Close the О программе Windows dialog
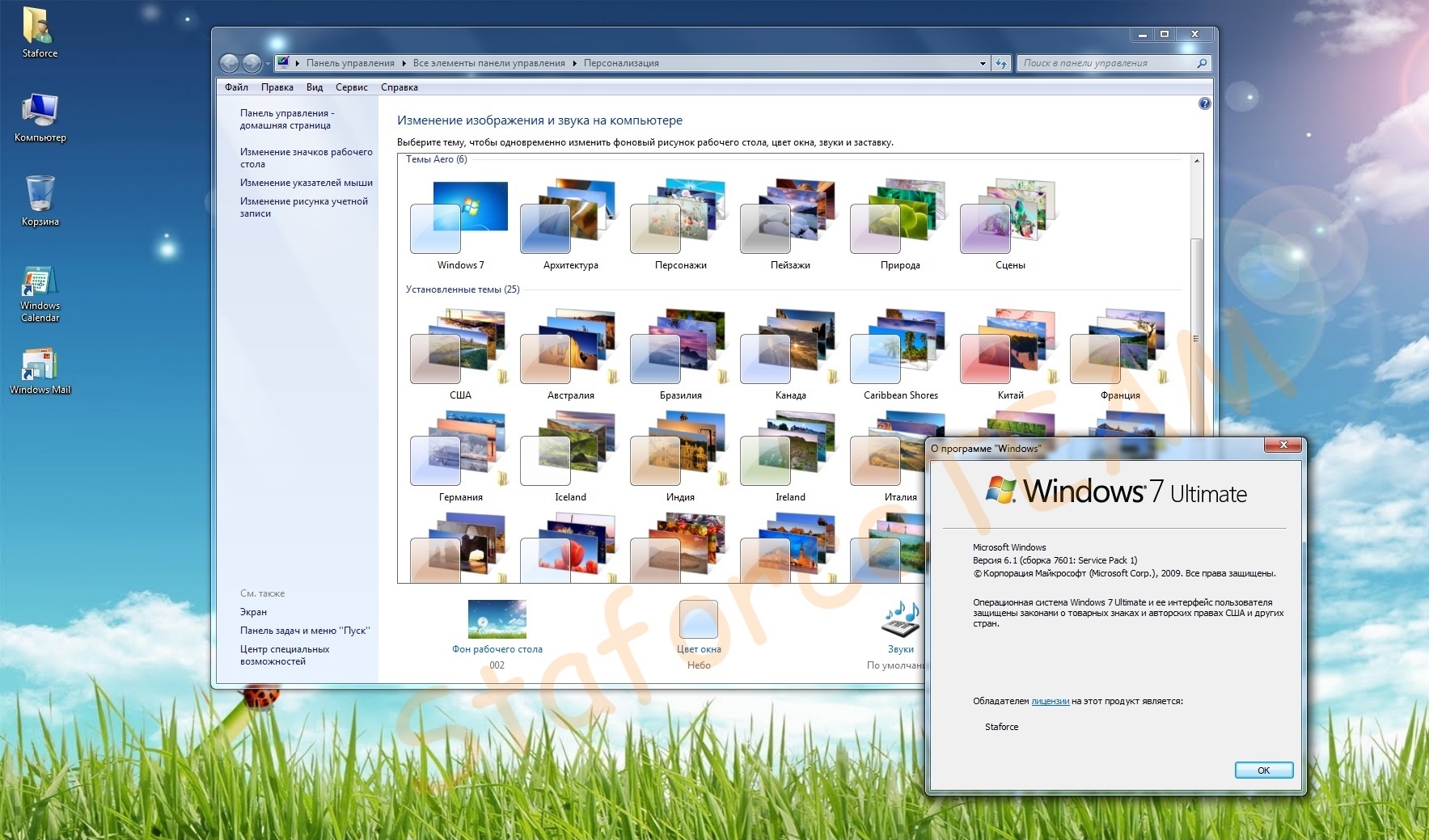 1283,445
